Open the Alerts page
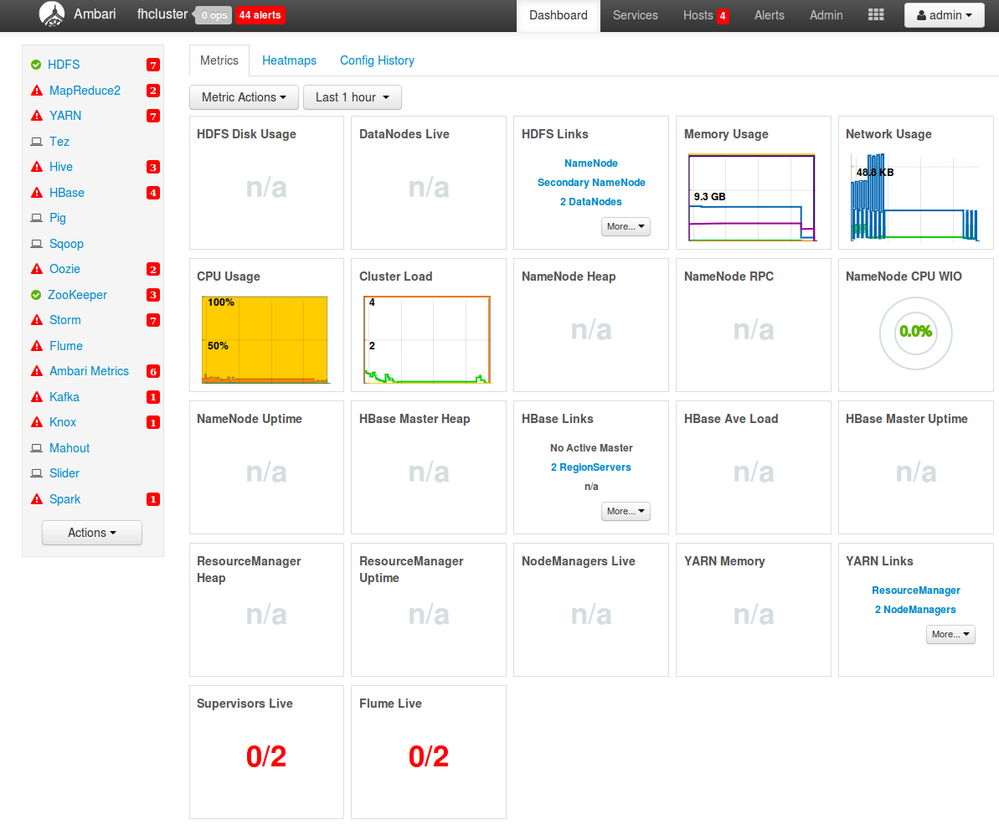The height and width of the screenshot is (831, 999). pos(769,15)
